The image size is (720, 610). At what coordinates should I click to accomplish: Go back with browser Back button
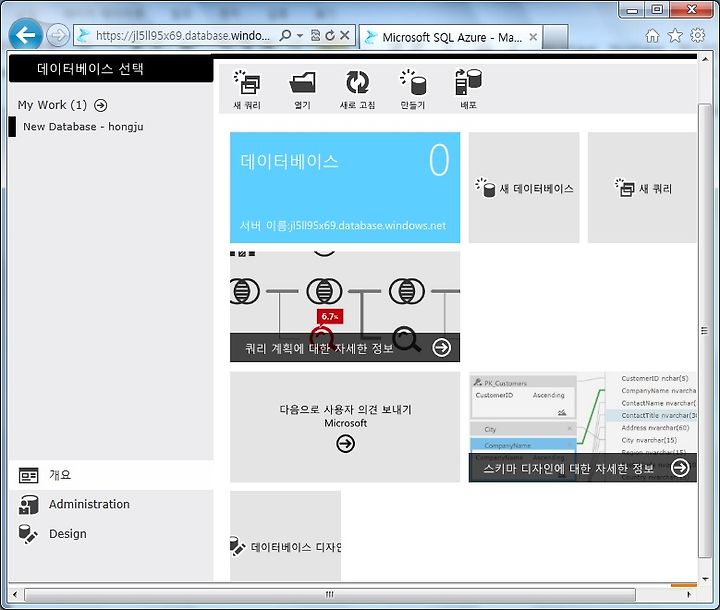[26, 34]
